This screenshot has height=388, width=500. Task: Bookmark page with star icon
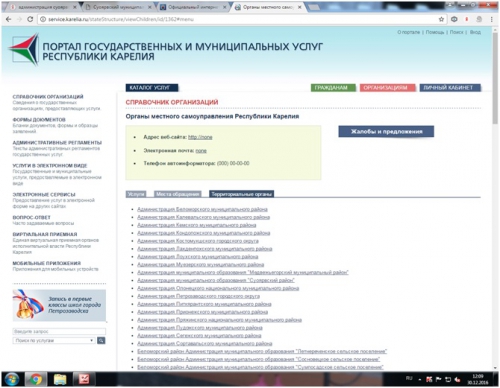coord(441,19)
